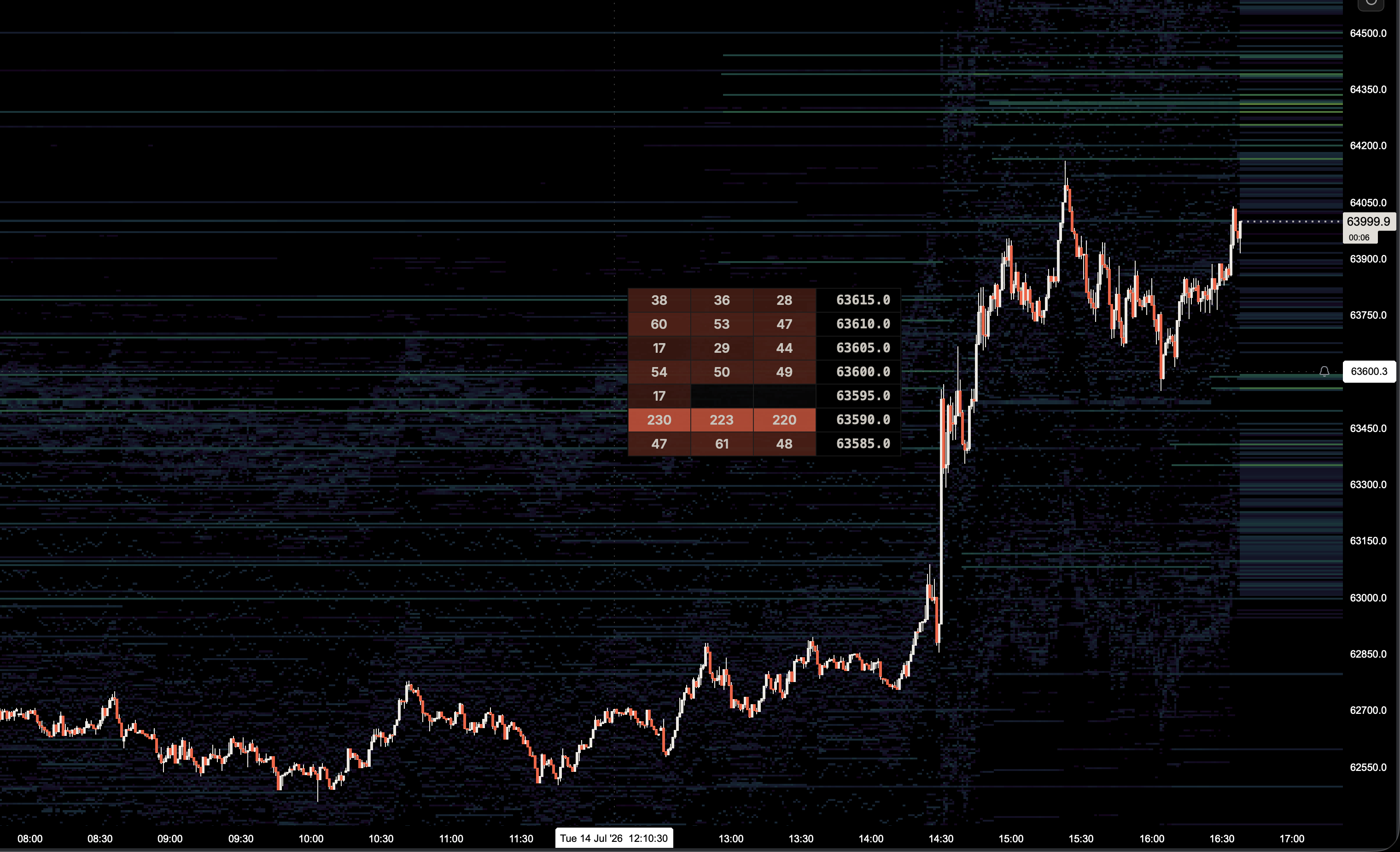Click the 15:30 label on the time axis
This screenshot has width=1400, height=852.
tap(1081, 839)
